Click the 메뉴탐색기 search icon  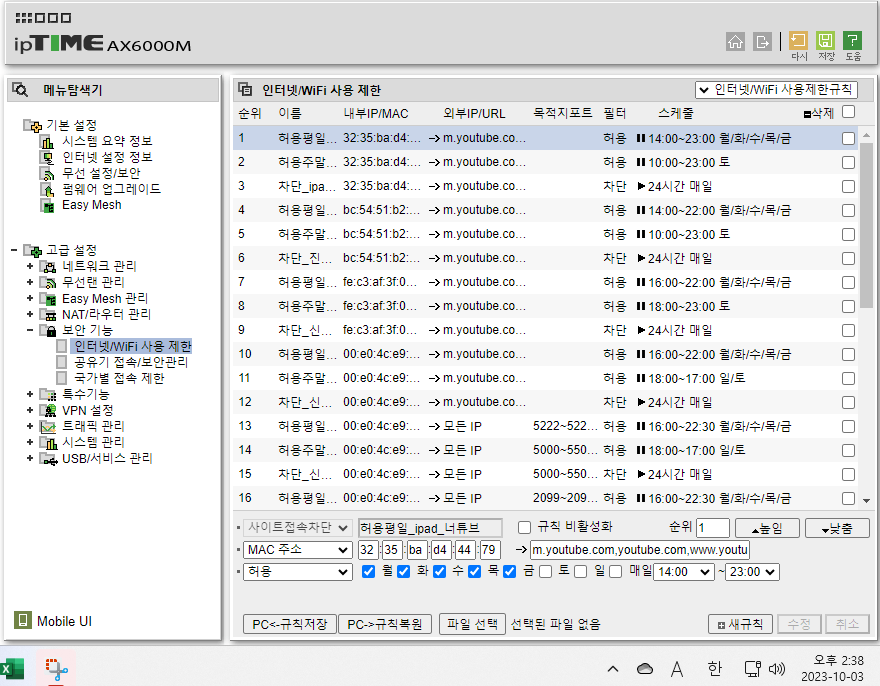pos(20,90)
